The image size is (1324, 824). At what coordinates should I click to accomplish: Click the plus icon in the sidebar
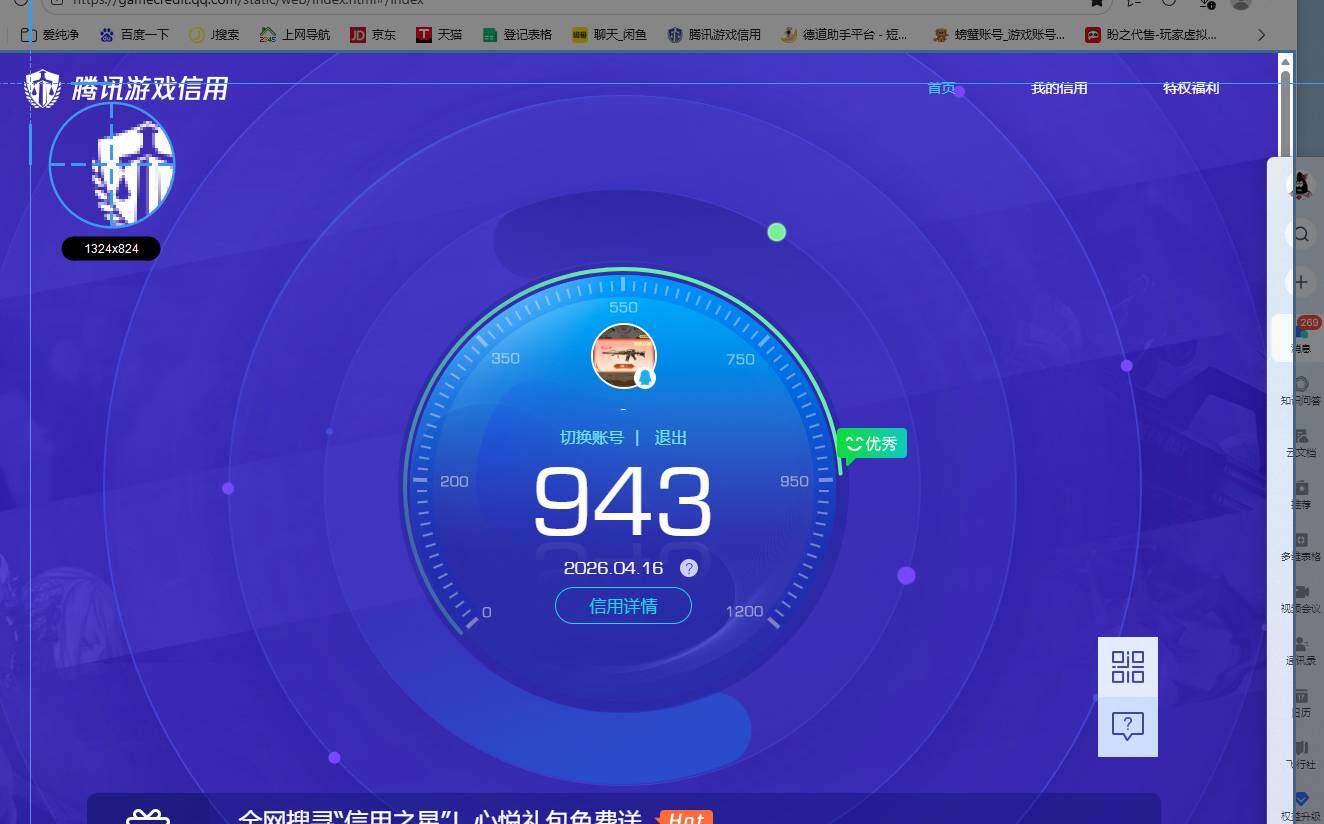1300,282
